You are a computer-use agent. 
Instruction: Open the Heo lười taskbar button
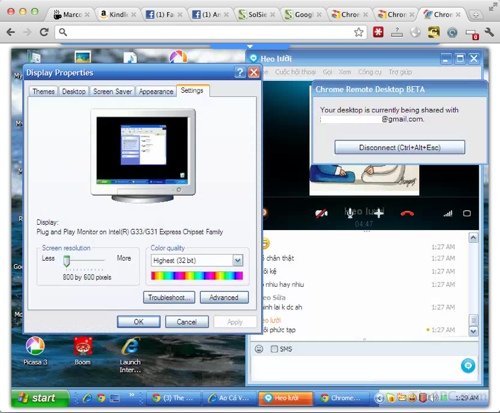[286, 398]
